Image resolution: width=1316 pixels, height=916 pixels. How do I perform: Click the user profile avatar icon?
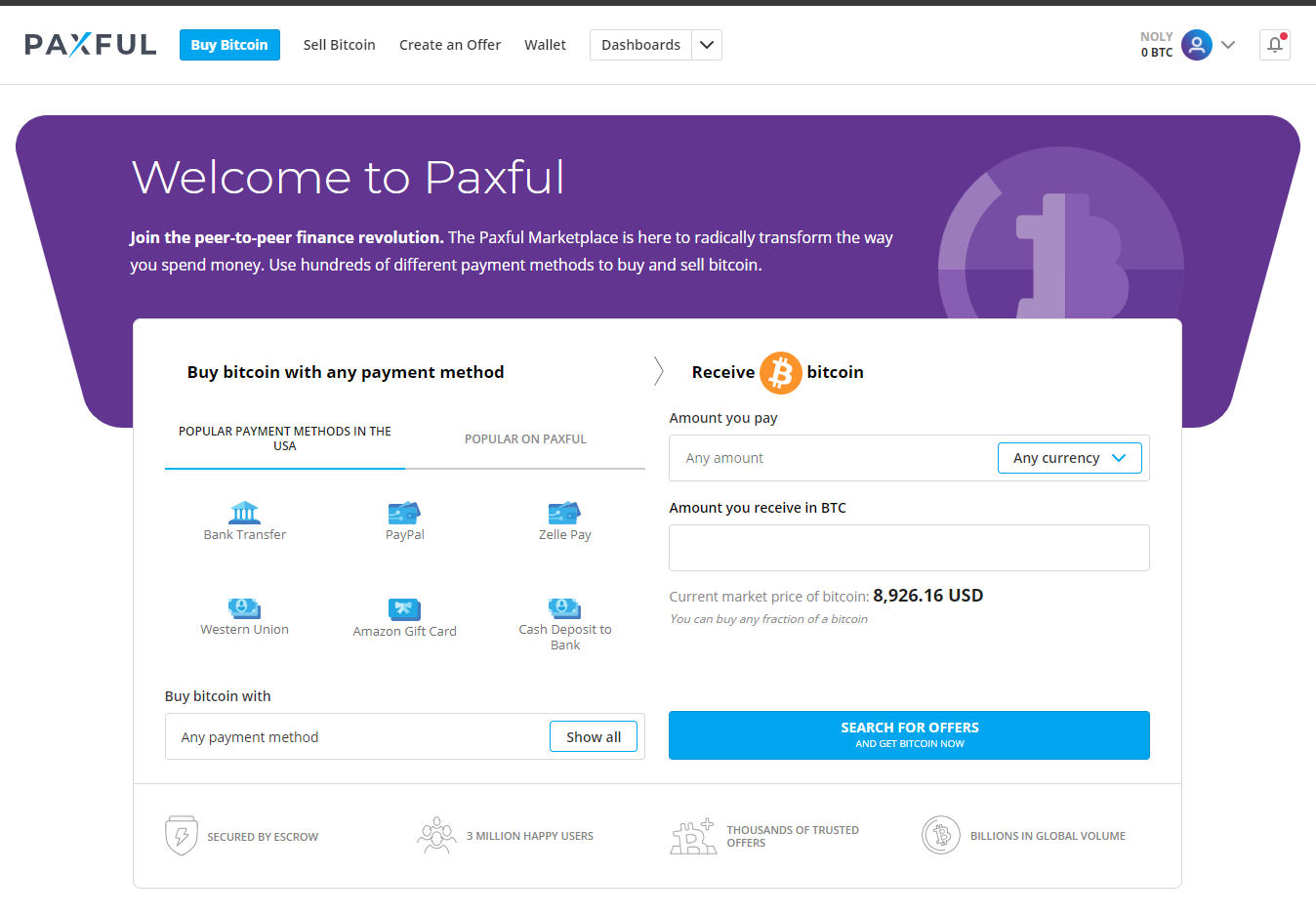point(1197,45)
